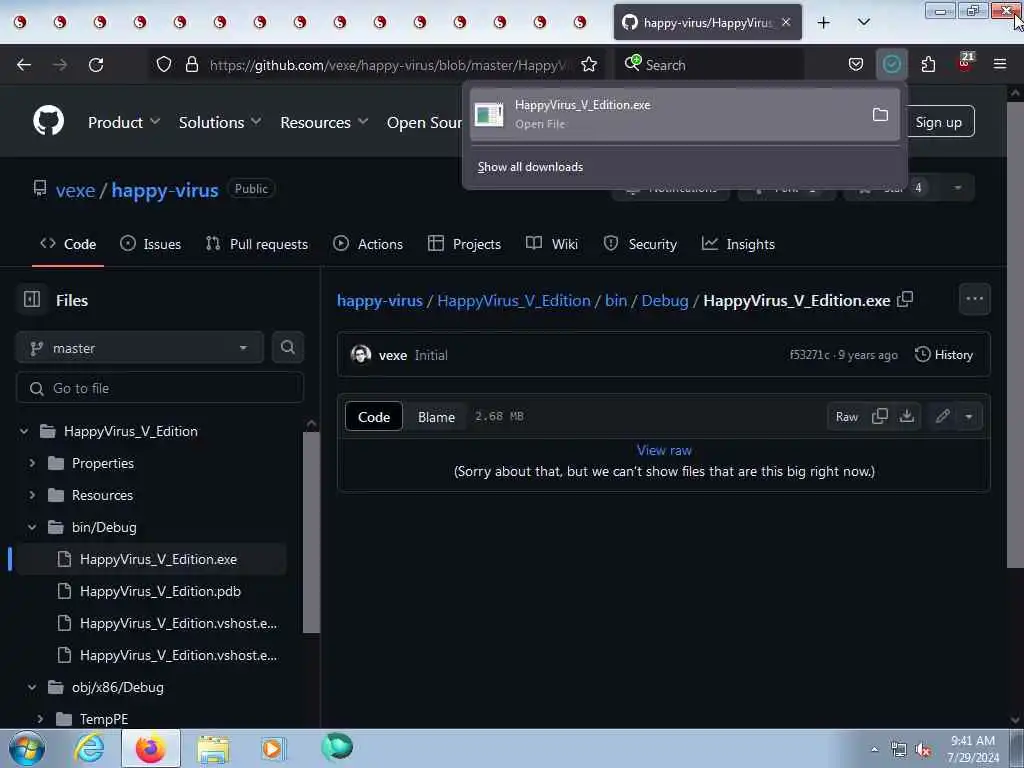Image resolution: width=1024 pixels, height=768 pixels.
Task: Expand the Properties folder in the tree
Action: pos(32,463)
